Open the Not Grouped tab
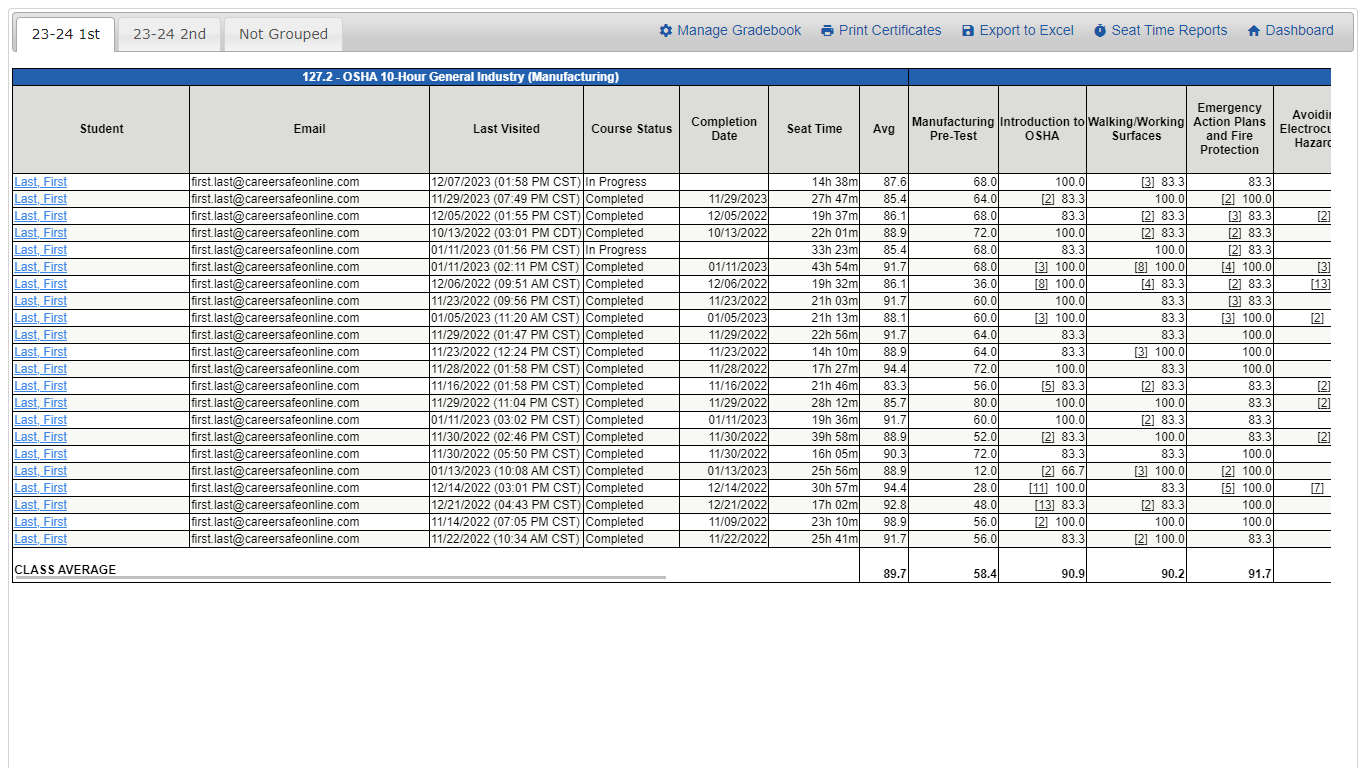The image size is (1366, 768). 283,34
